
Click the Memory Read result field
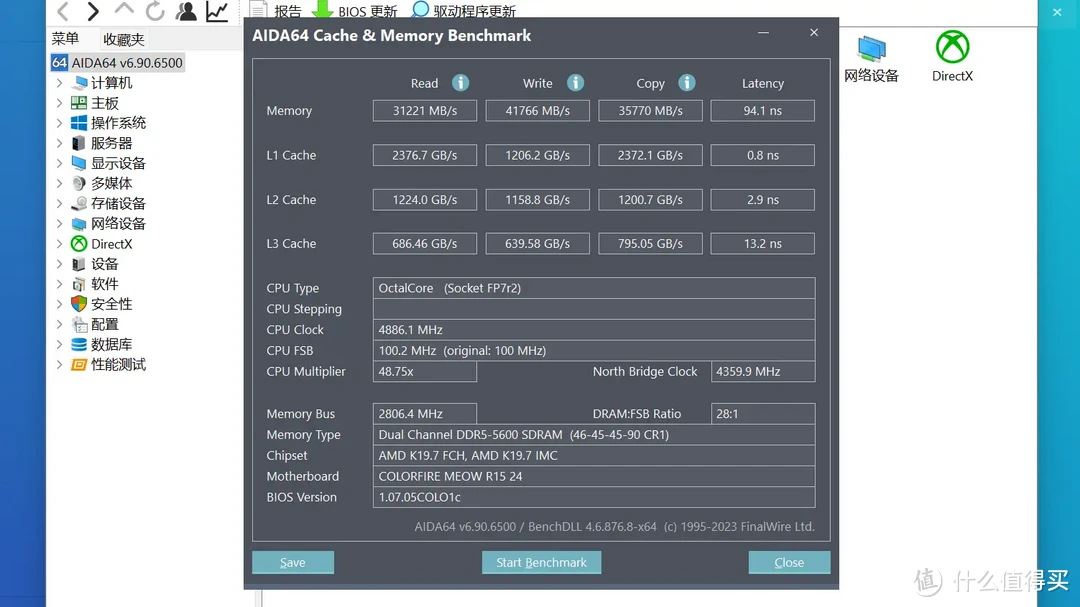(x=424, y=111)
